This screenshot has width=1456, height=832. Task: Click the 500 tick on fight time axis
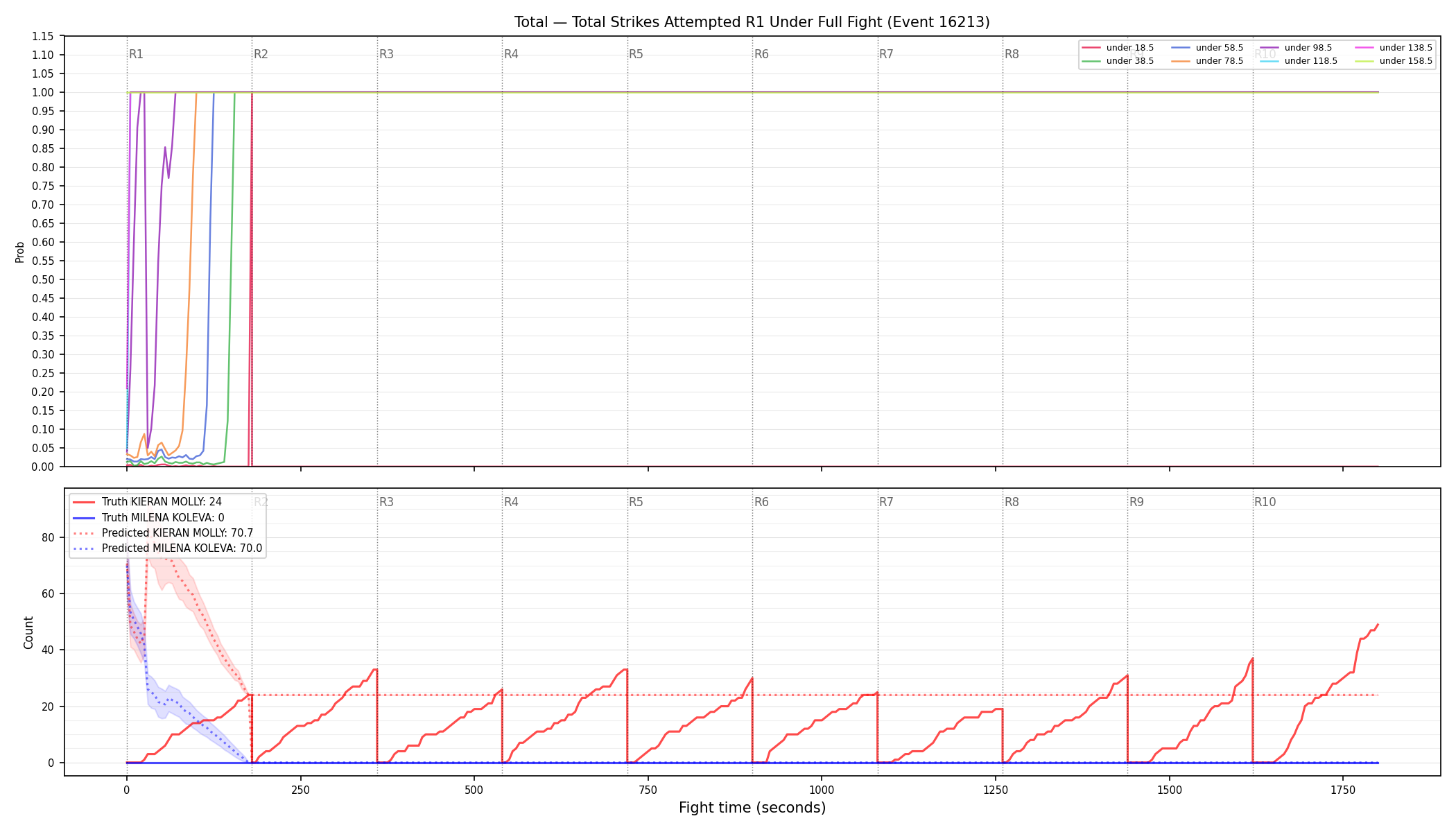click(474, 790)
